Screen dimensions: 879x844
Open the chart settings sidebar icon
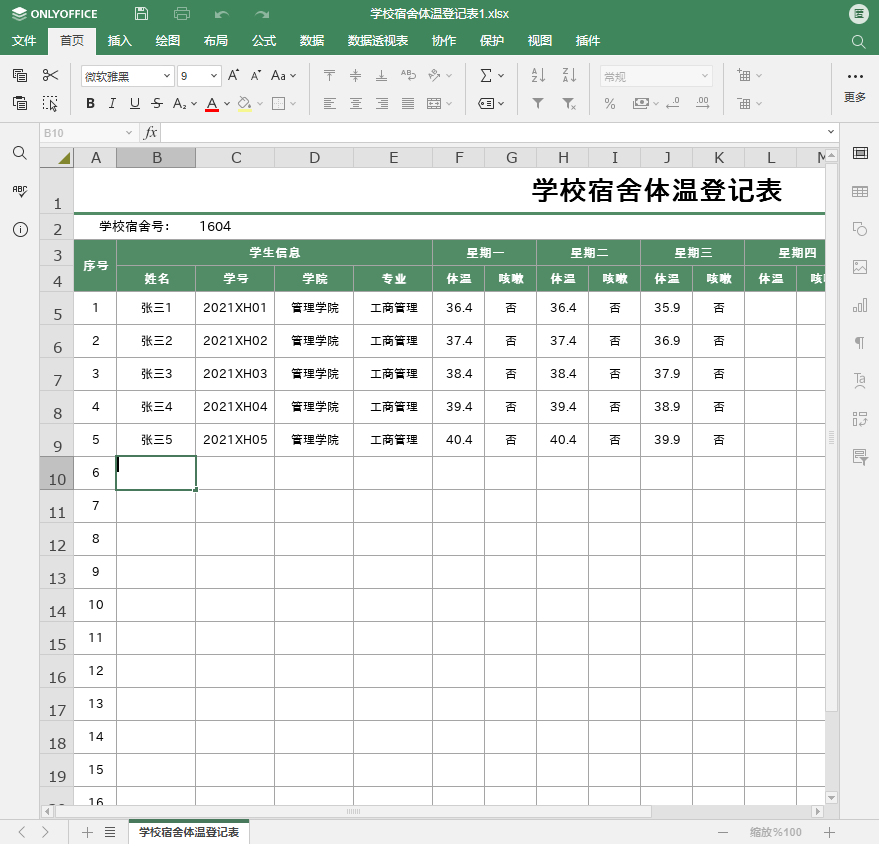pyautogui.click(x=859, y=305)
